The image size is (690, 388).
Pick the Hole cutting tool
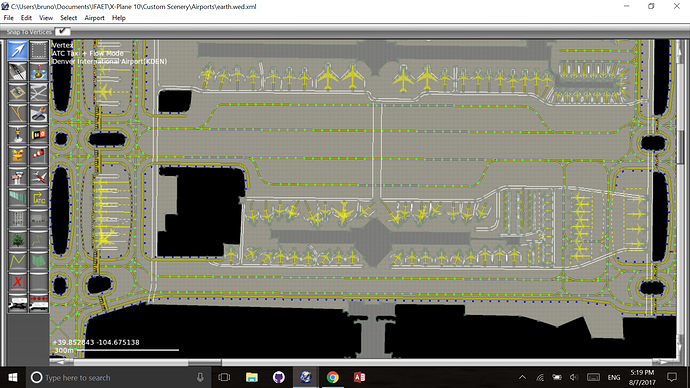tap(39, 113)
